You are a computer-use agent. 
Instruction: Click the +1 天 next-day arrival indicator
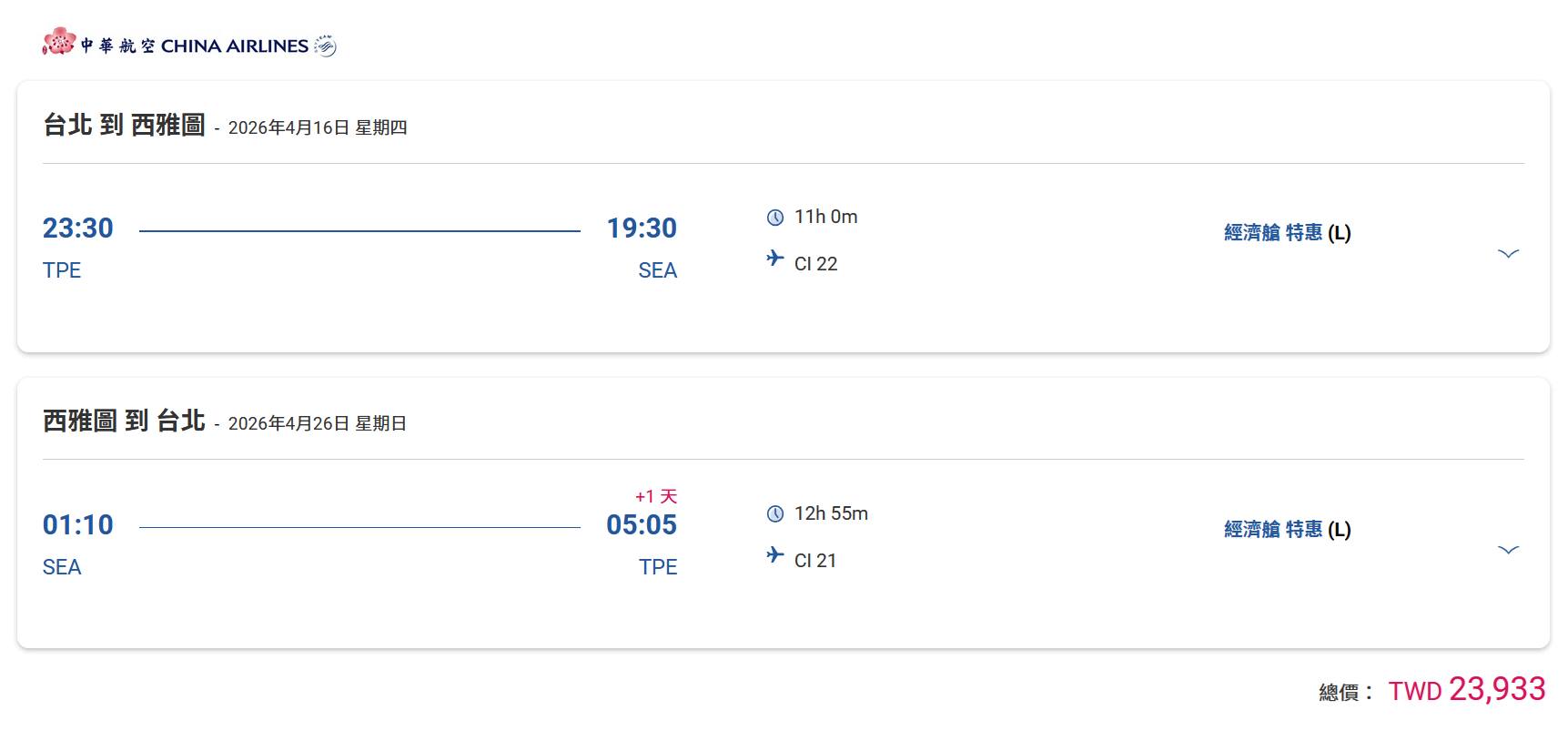pyautogui.click(x=656, y=497)
